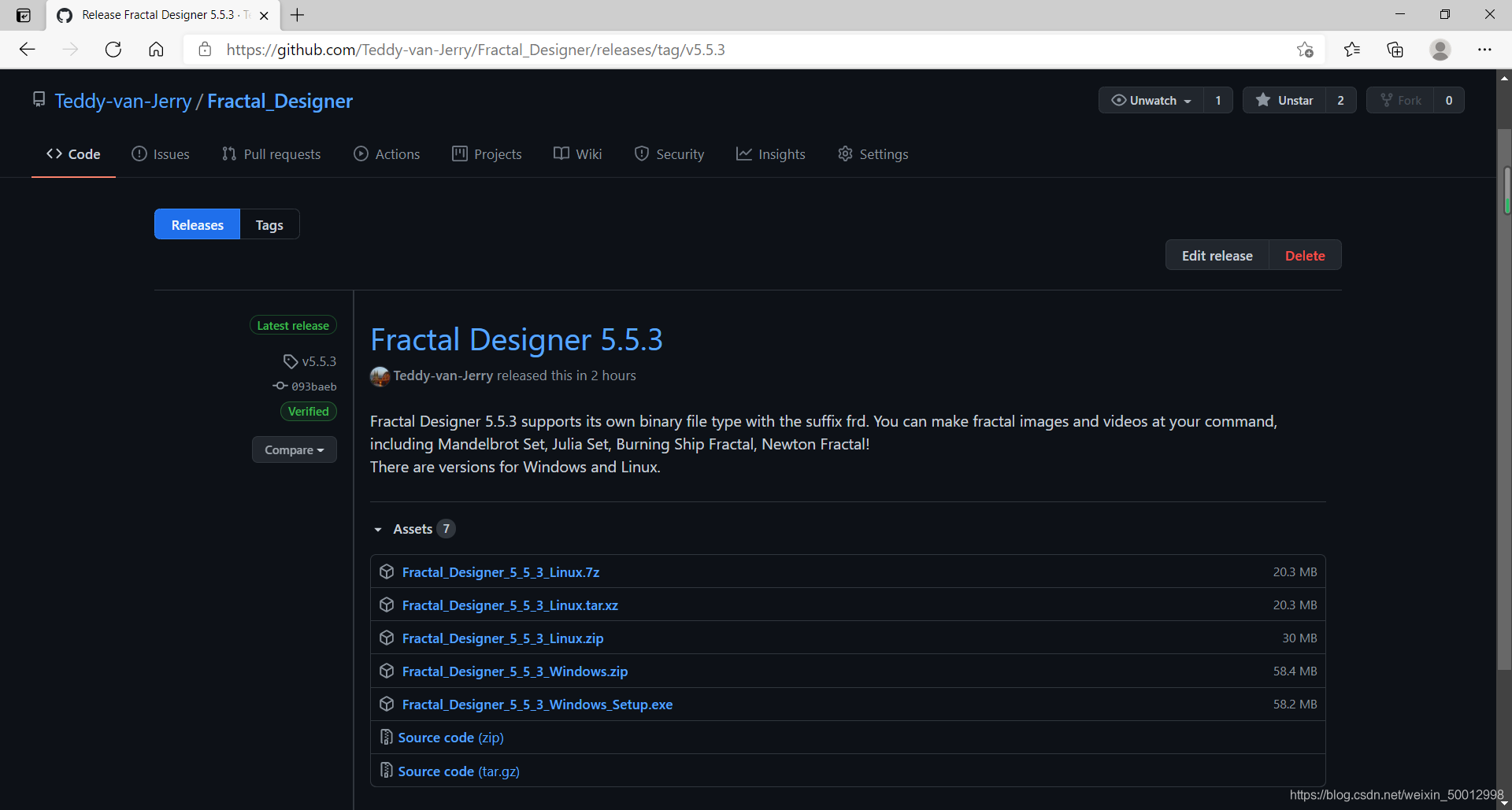Download Fractal_Designer_5_5_3_Linux.zip
The width and height of the screenshot is (1512, 810).
click(x=503, y=638)
